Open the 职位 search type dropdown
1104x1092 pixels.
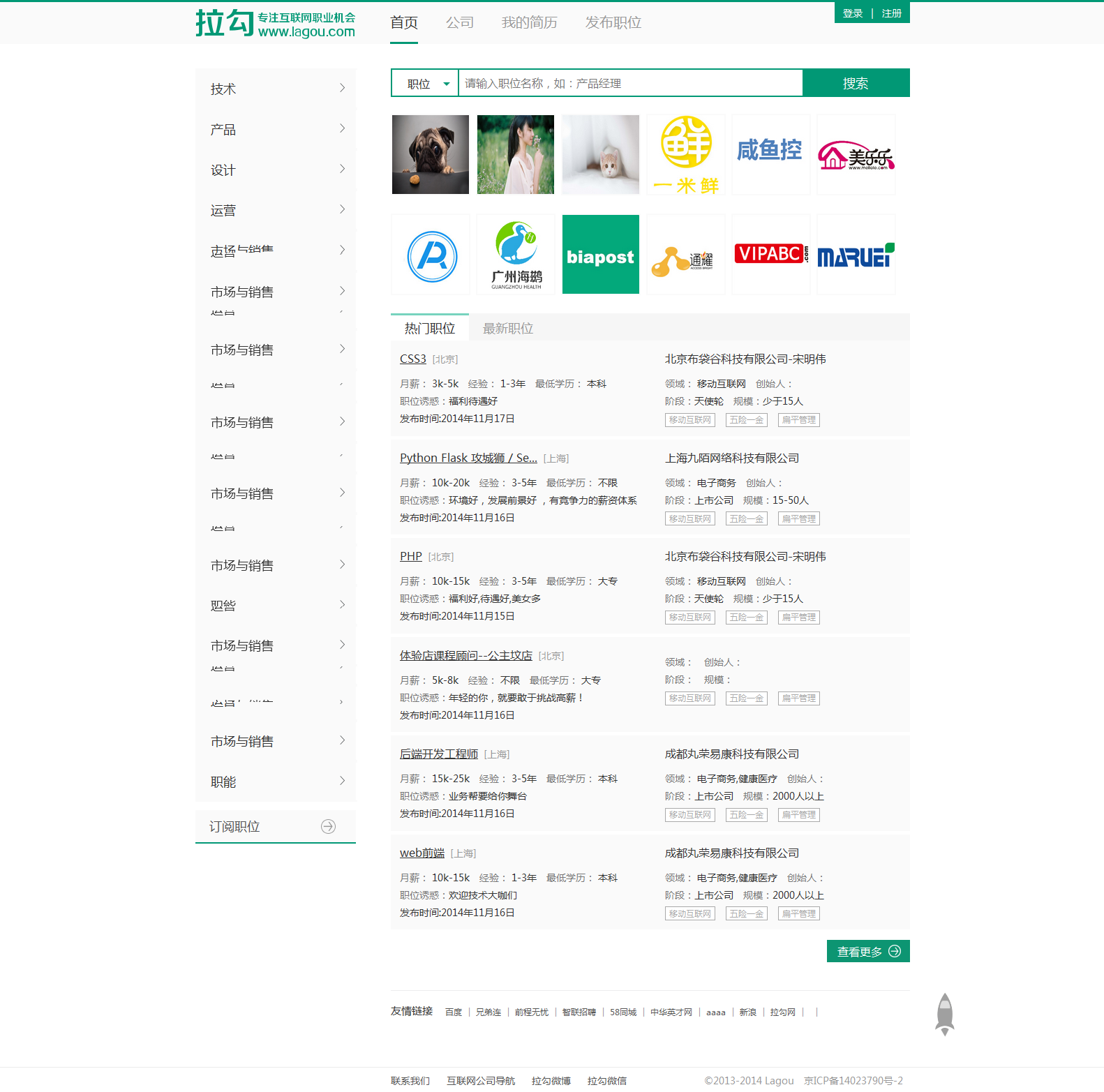click(424, 83)
